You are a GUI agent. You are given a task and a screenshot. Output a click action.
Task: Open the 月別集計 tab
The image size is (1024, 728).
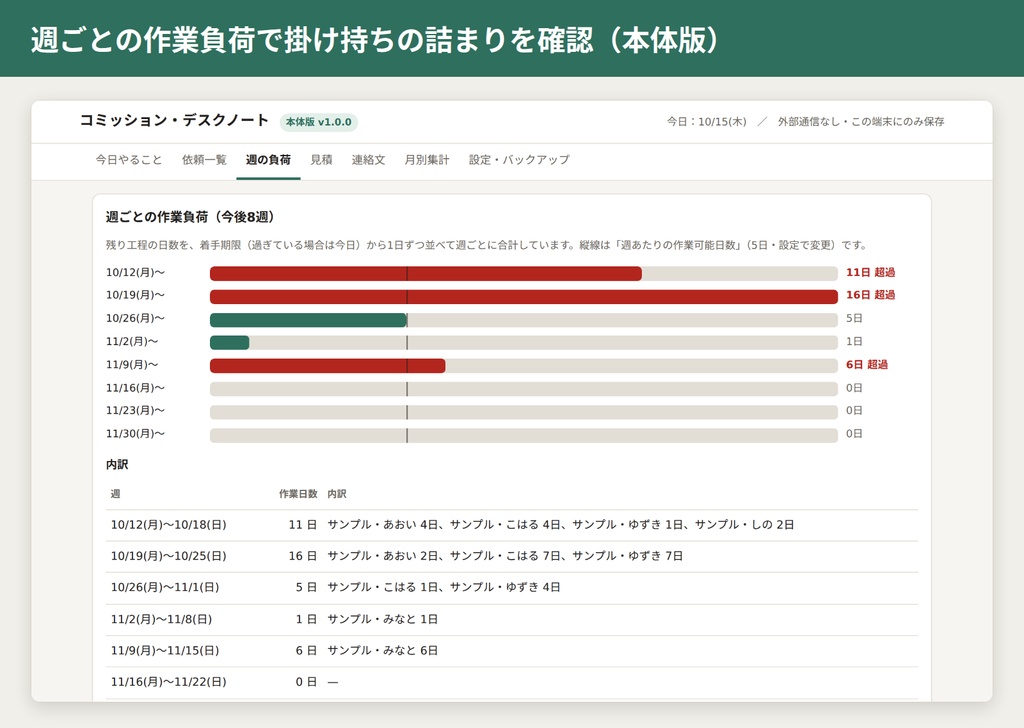(426, 160)
